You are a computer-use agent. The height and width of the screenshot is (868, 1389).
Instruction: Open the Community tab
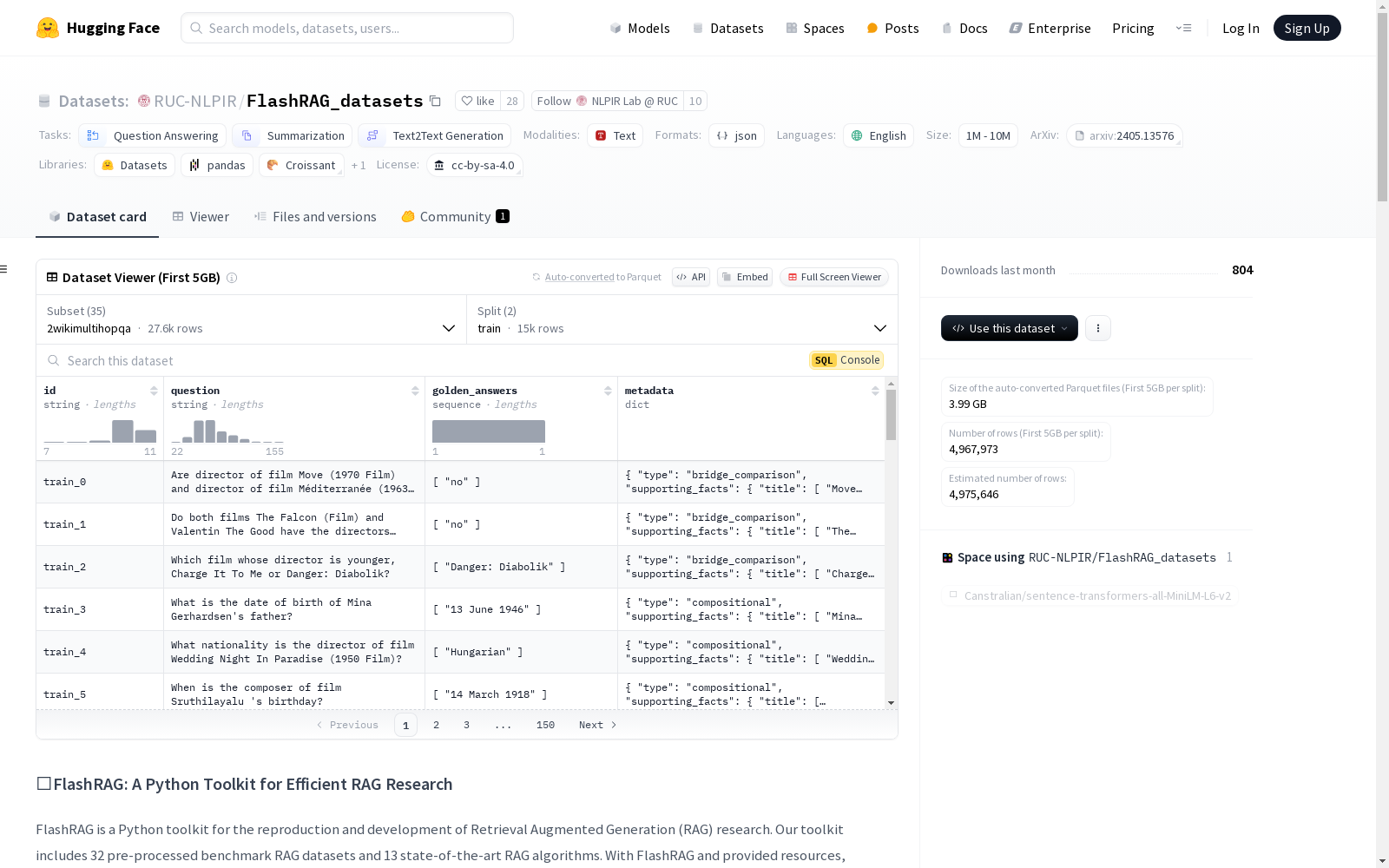(455, 217)
